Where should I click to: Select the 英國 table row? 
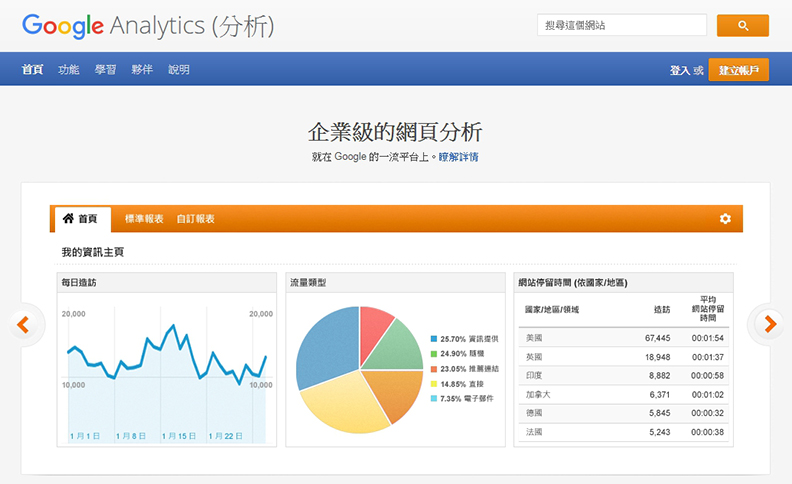tap(624, 357)
